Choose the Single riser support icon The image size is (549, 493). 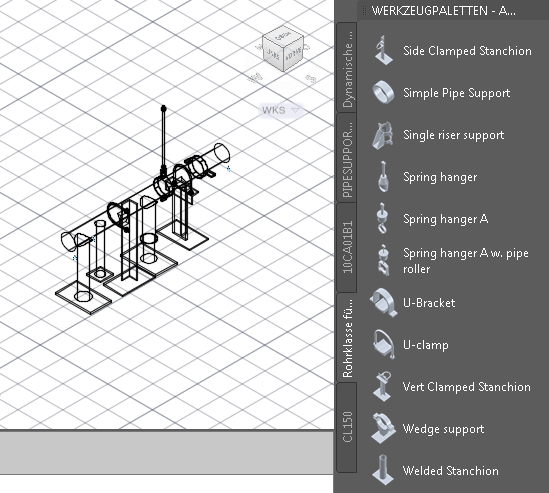click(x=382, y=135)
